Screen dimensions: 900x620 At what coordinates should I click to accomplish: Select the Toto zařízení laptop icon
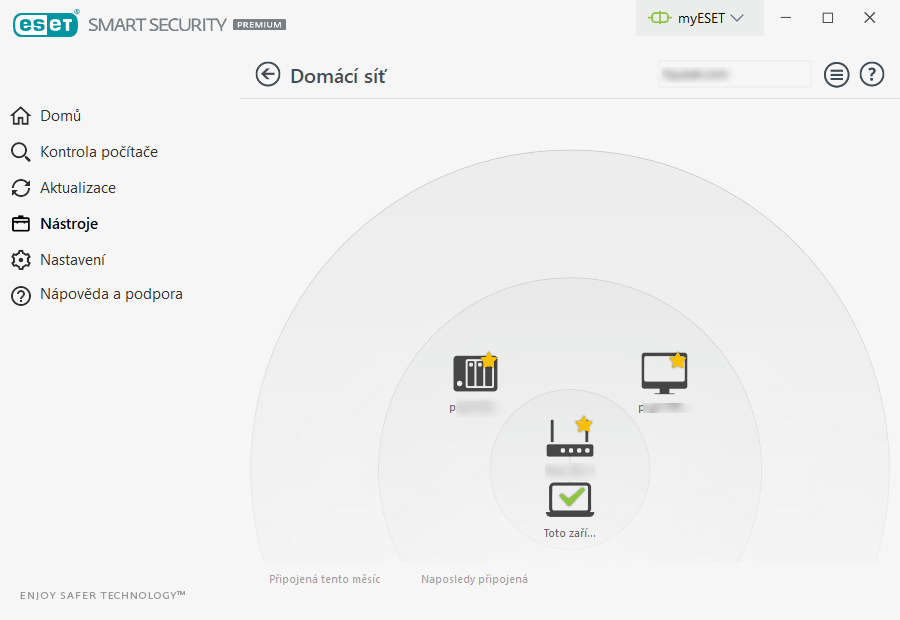[x=569, y=499]
